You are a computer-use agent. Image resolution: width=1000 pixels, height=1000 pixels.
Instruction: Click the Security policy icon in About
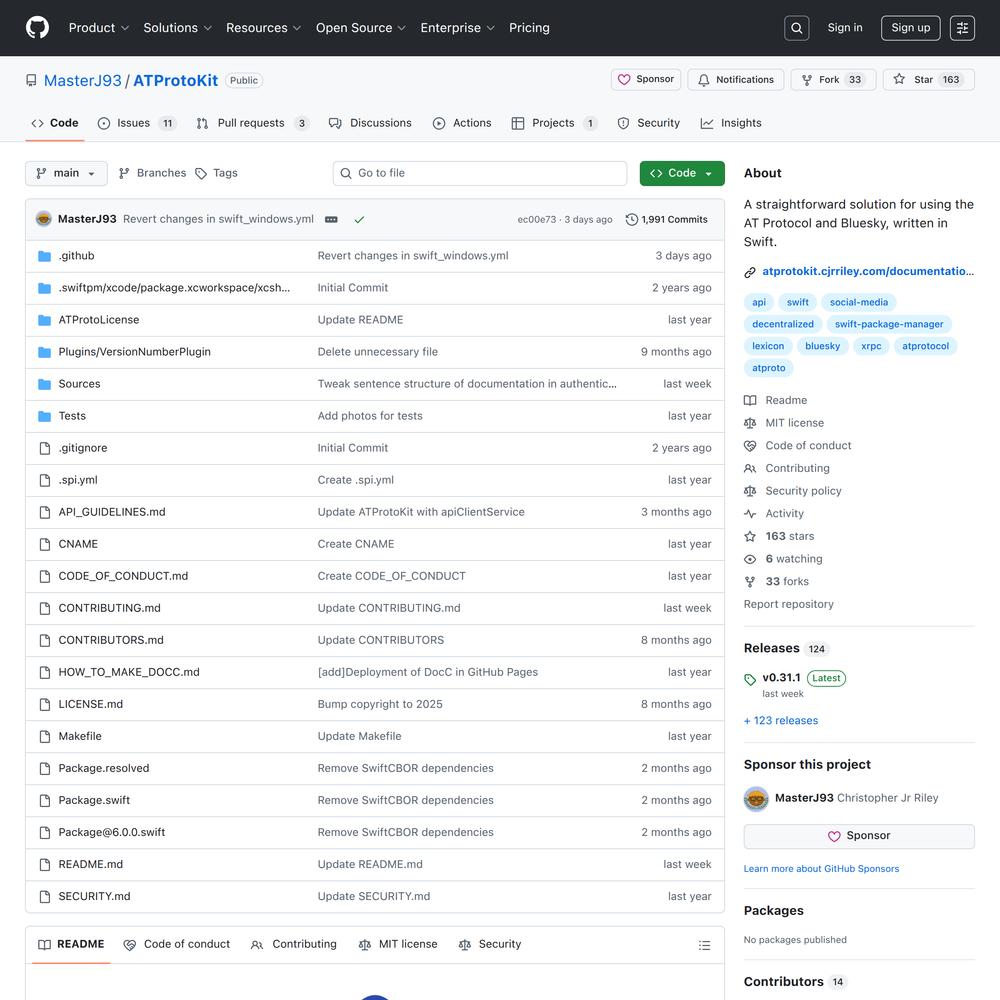(x=750, y=491)
